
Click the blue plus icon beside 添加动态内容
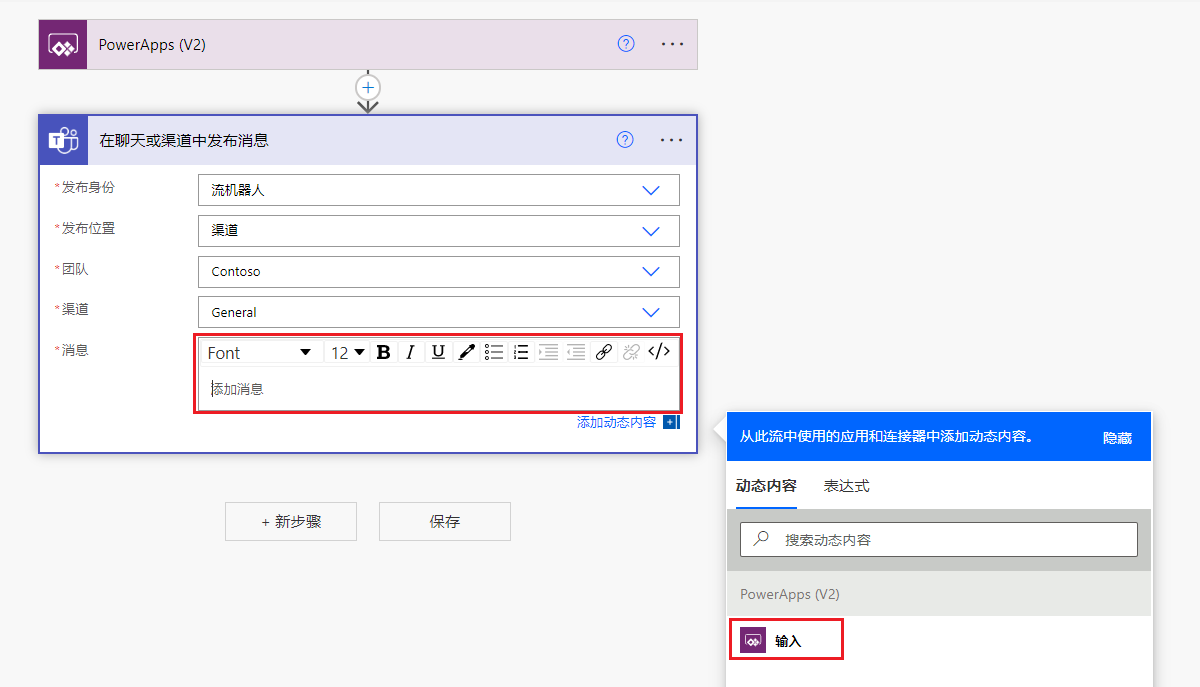click(x=670, y=422)
